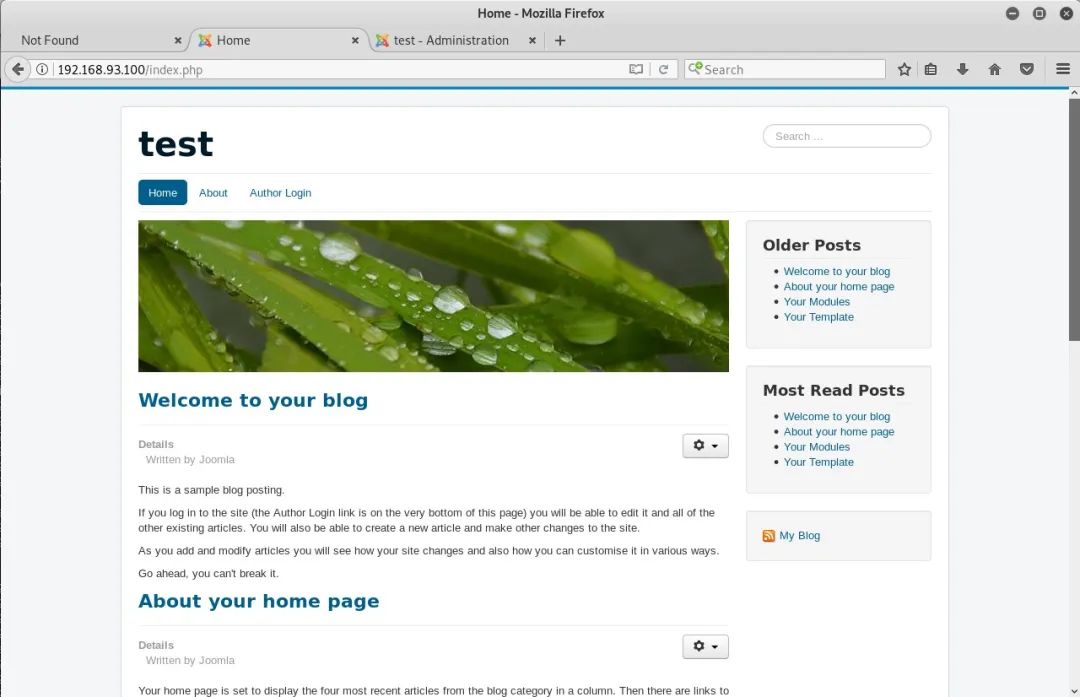Expand gear dropdown for About your home page
This screenshot has height=697, width=1080.
pyautogui.click(x=705, y=647)
